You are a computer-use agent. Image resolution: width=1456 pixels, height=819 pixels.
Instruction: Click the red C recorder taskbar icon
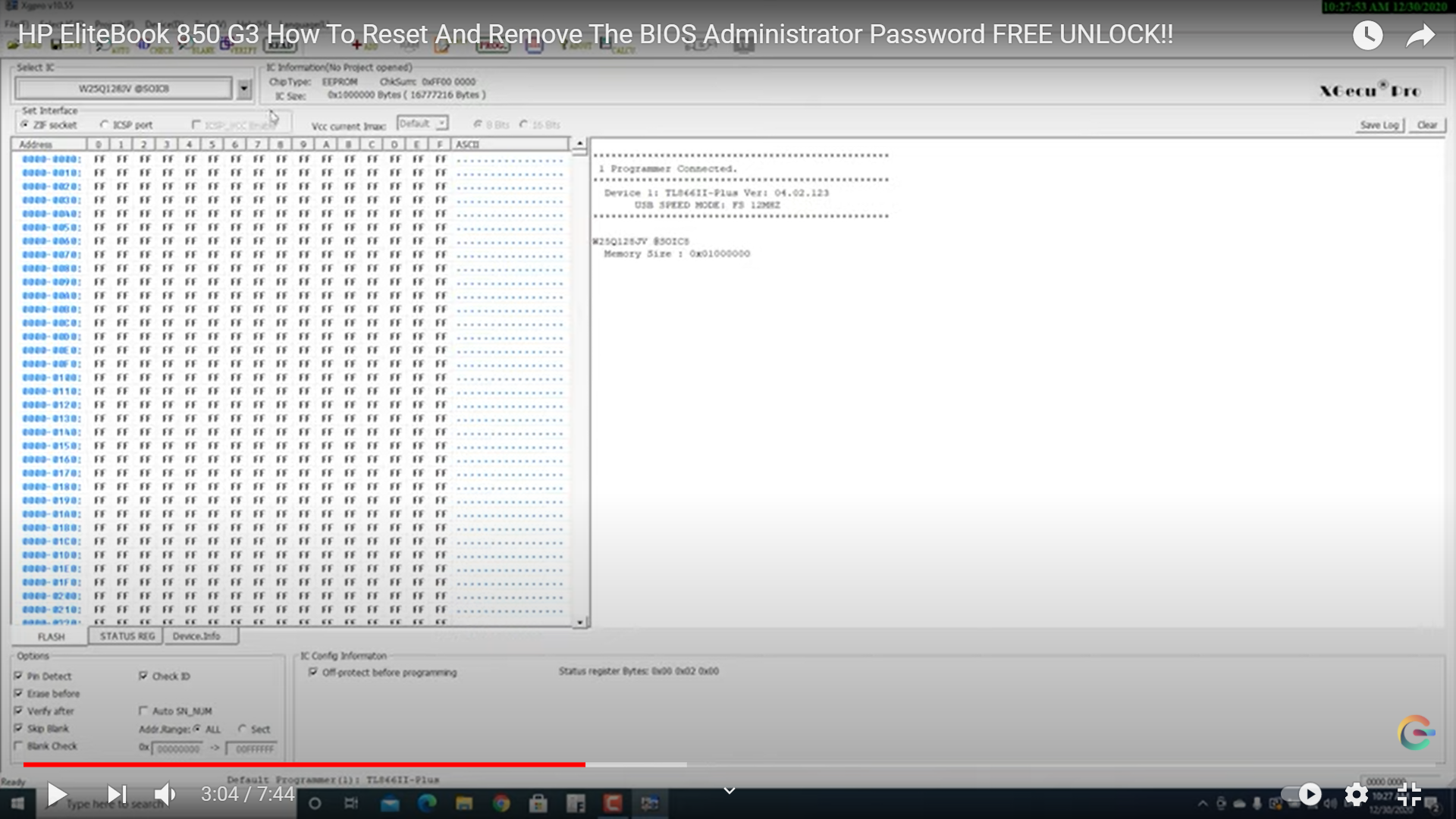click(613, 803)
